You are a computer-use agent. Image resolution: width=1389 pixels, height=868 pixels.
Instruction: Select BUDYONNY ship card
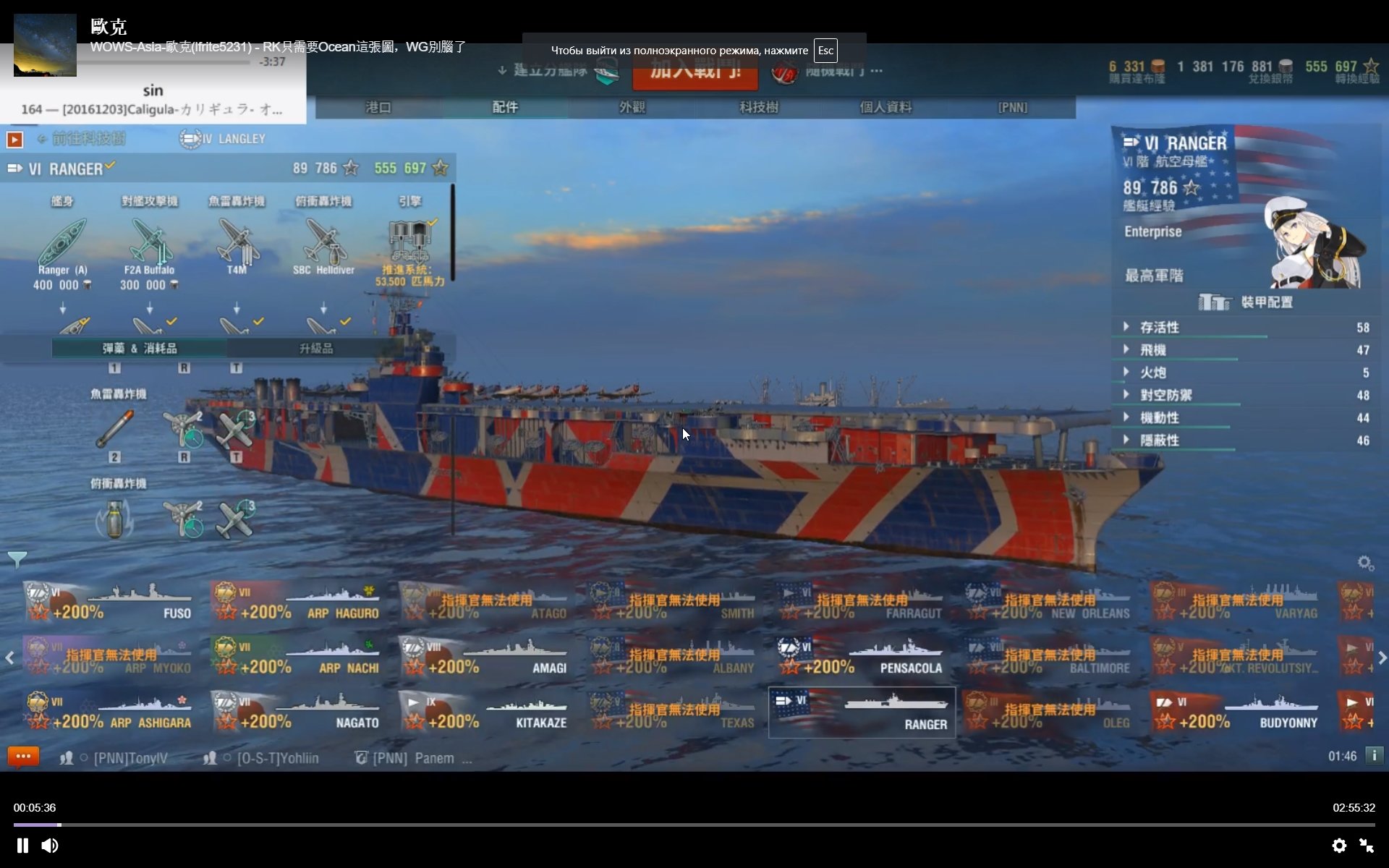click(x=1236, y=712)
